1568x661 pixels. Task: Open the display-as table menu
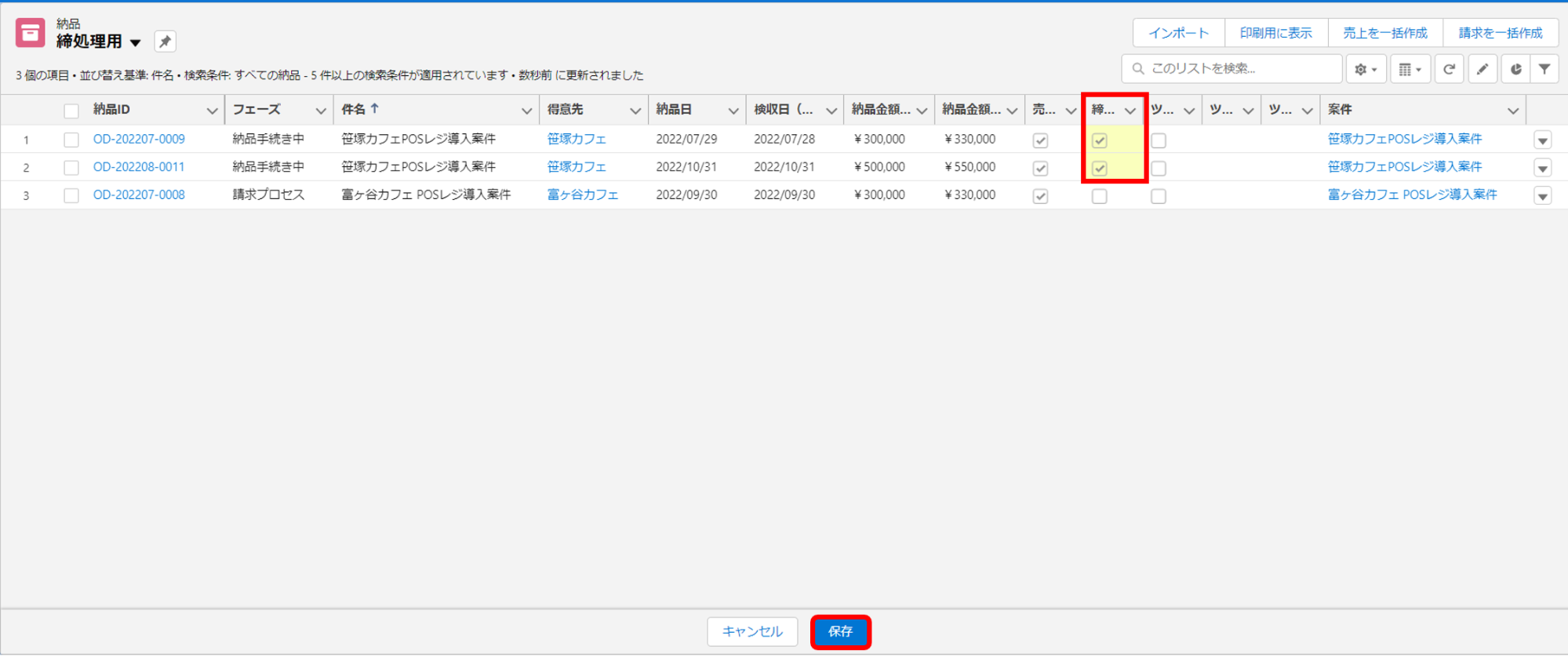pyautogui.click(x=1410, y=69)
